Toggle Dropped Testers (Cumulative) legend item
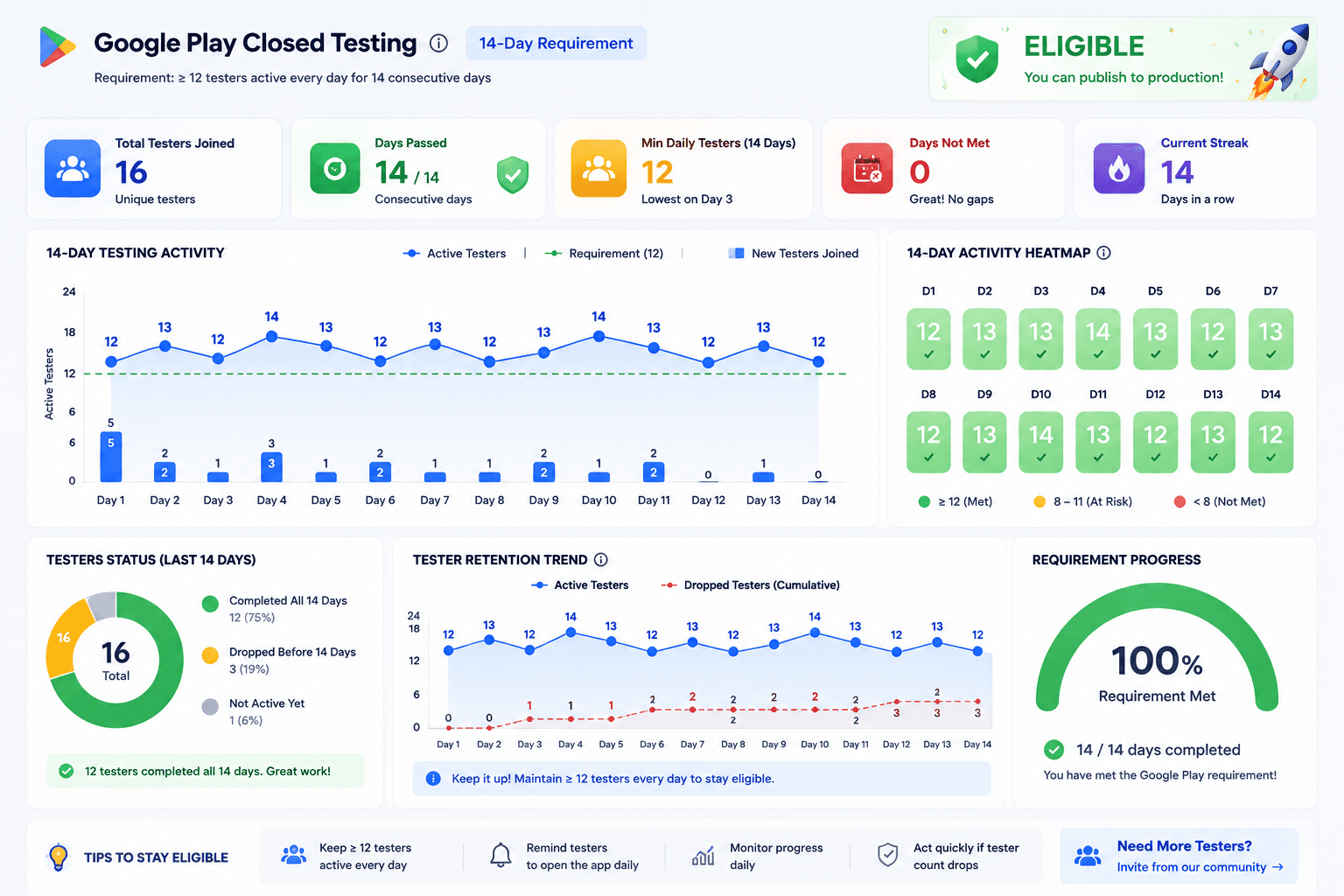The width and height of the screenshot is (1344, 896). [751, 585]
